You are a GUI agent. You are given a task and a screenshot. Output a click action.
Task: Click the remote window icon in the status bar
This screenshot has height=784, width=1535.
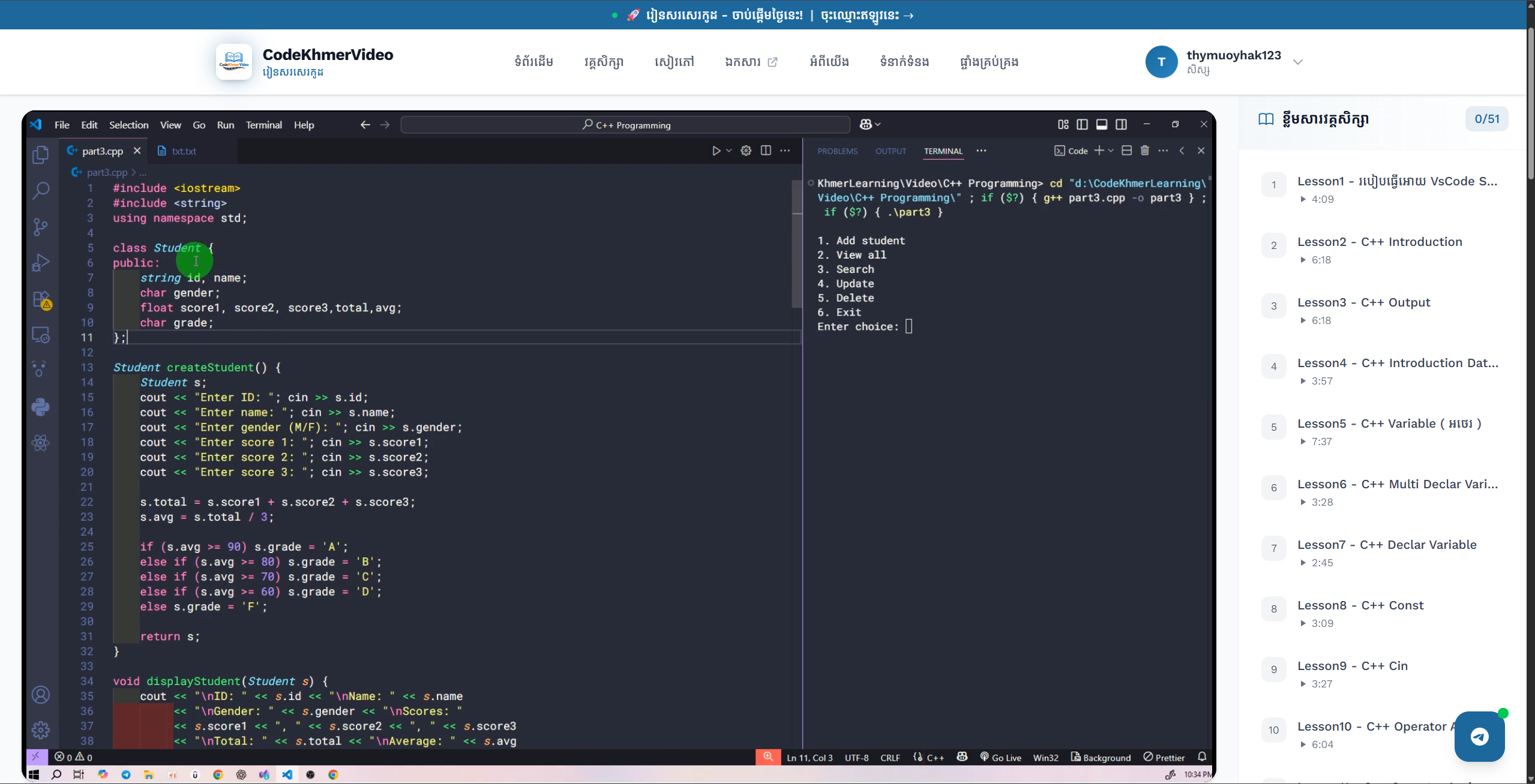point(36,757)
